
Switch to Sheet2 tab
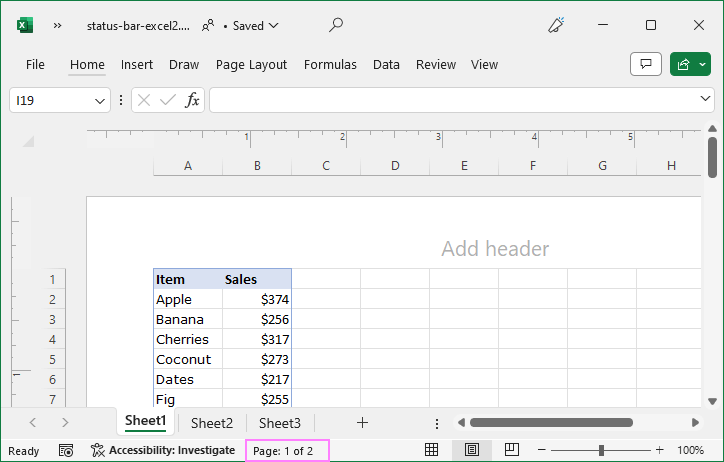click(212, 423)
